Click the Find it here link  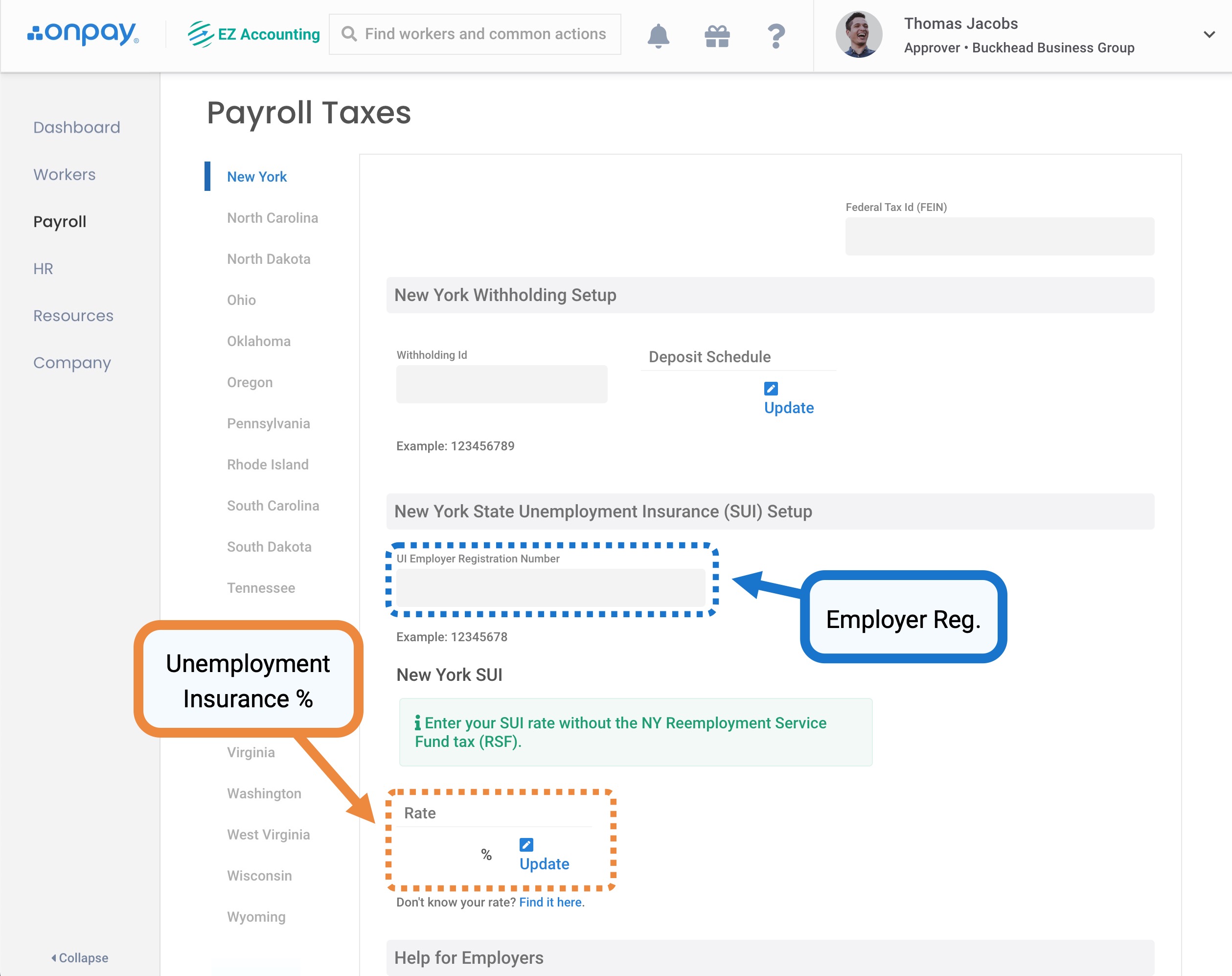tap(550, 902)
